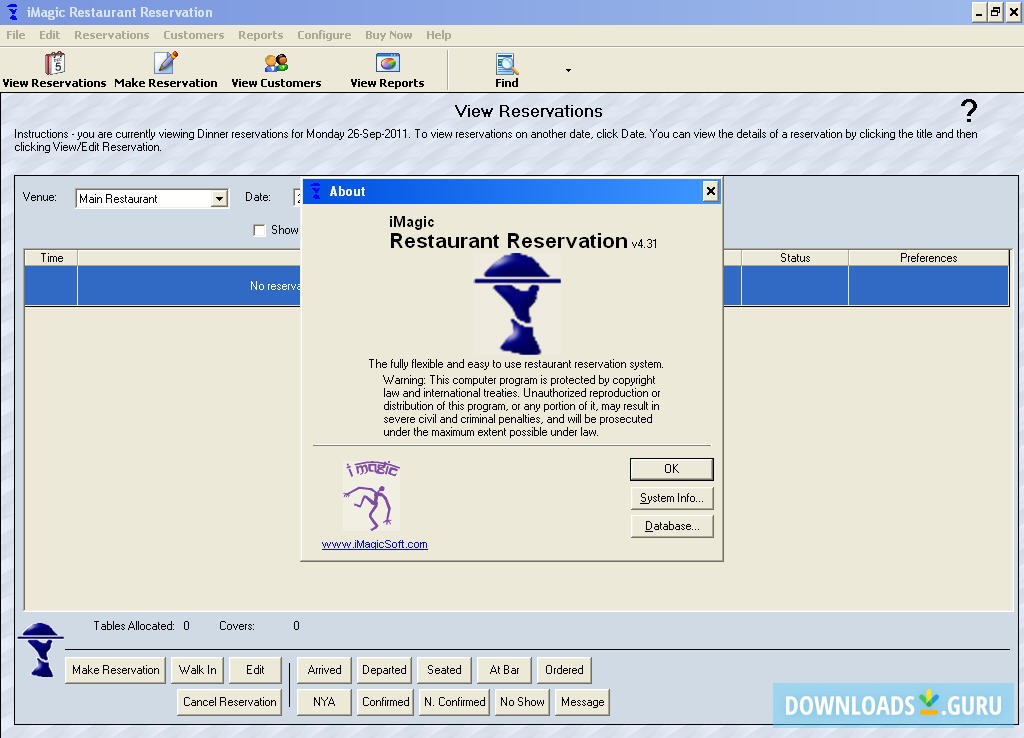Click the View Reports chart toolbar icon
This screenshot has width=1024, height=738.
click(387, 62)
